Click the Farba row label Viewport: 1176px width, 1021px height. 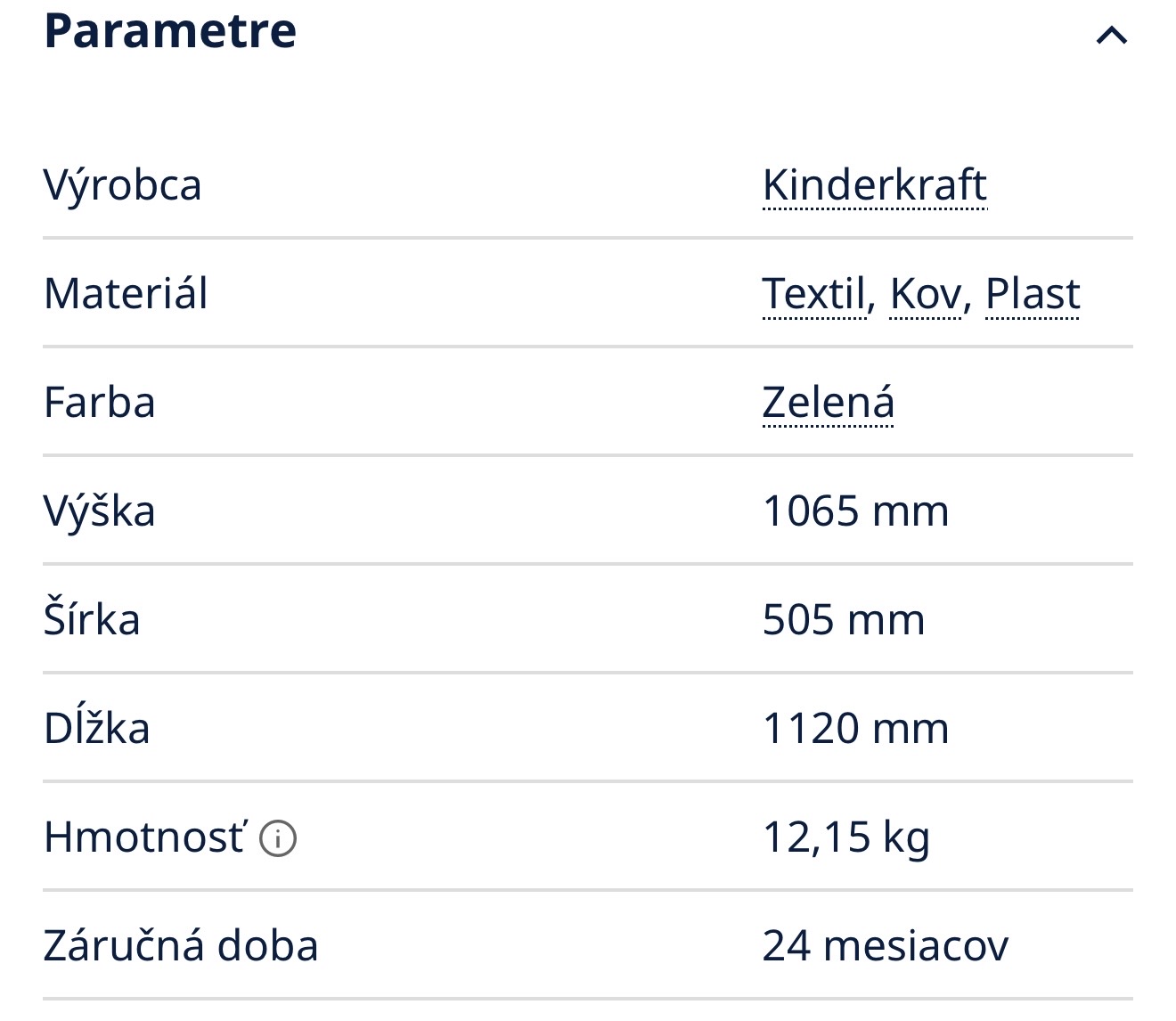100,403
